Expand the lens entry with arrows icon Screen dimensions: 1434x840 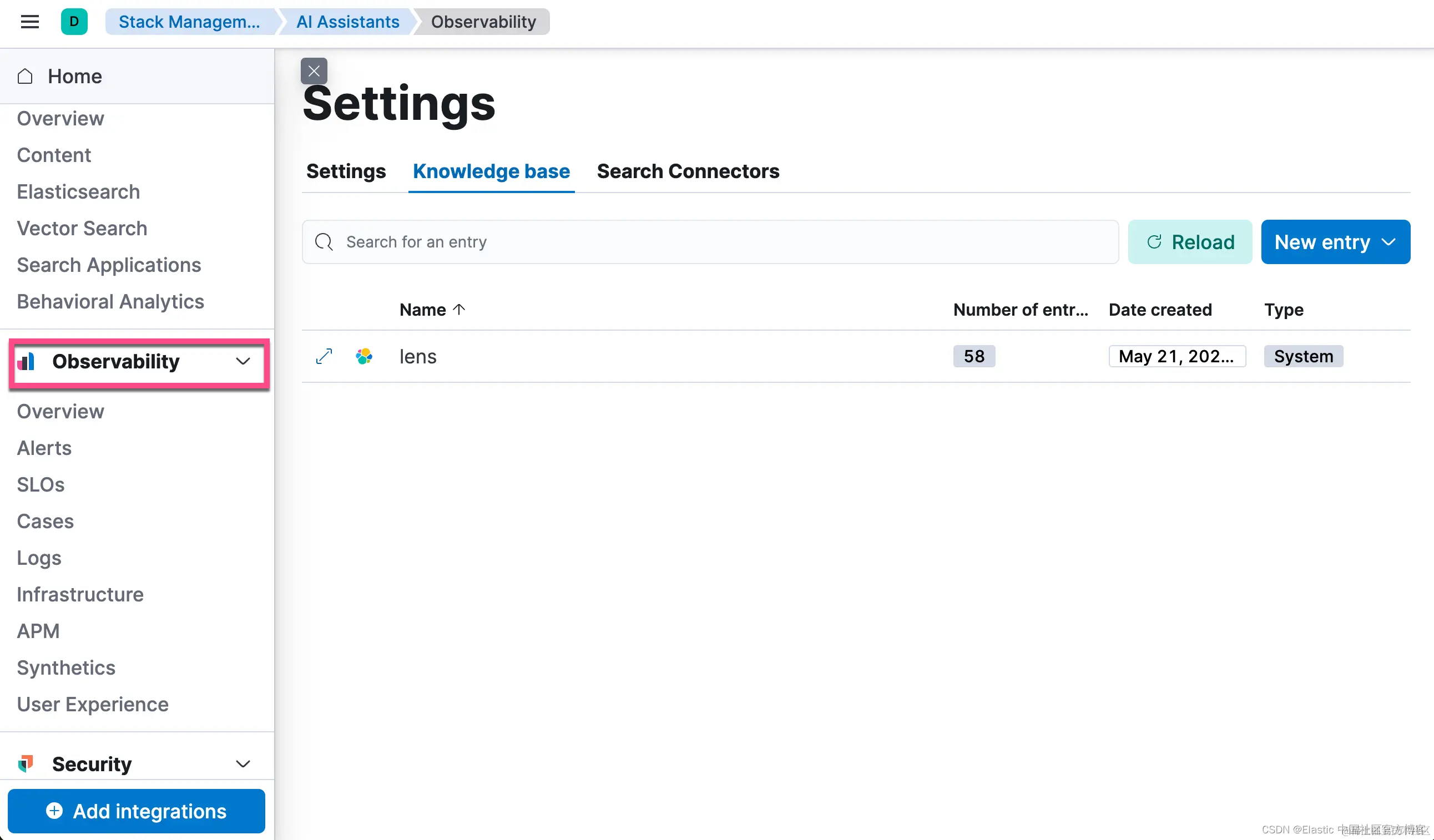tap(324, 356)
